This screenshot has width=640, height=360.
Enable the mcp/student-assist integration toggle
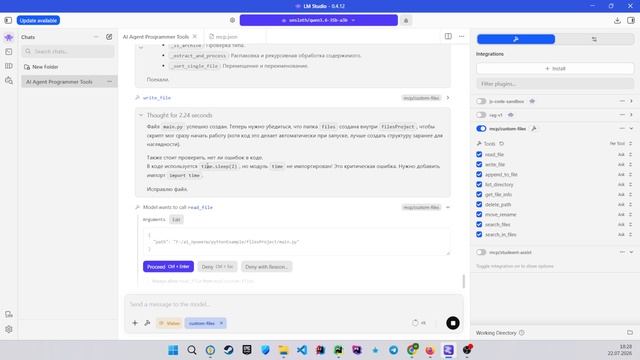(x=481, y=252)
